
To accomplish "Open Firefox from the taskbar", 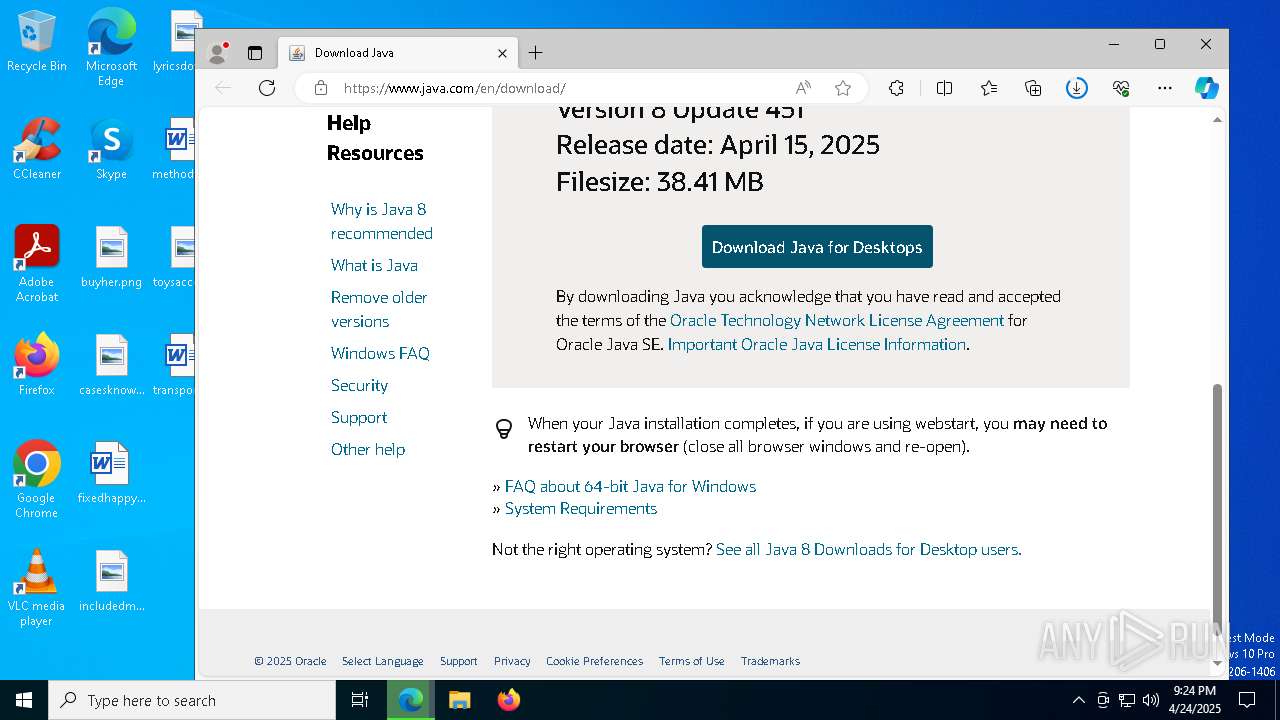I will [509, 700].
